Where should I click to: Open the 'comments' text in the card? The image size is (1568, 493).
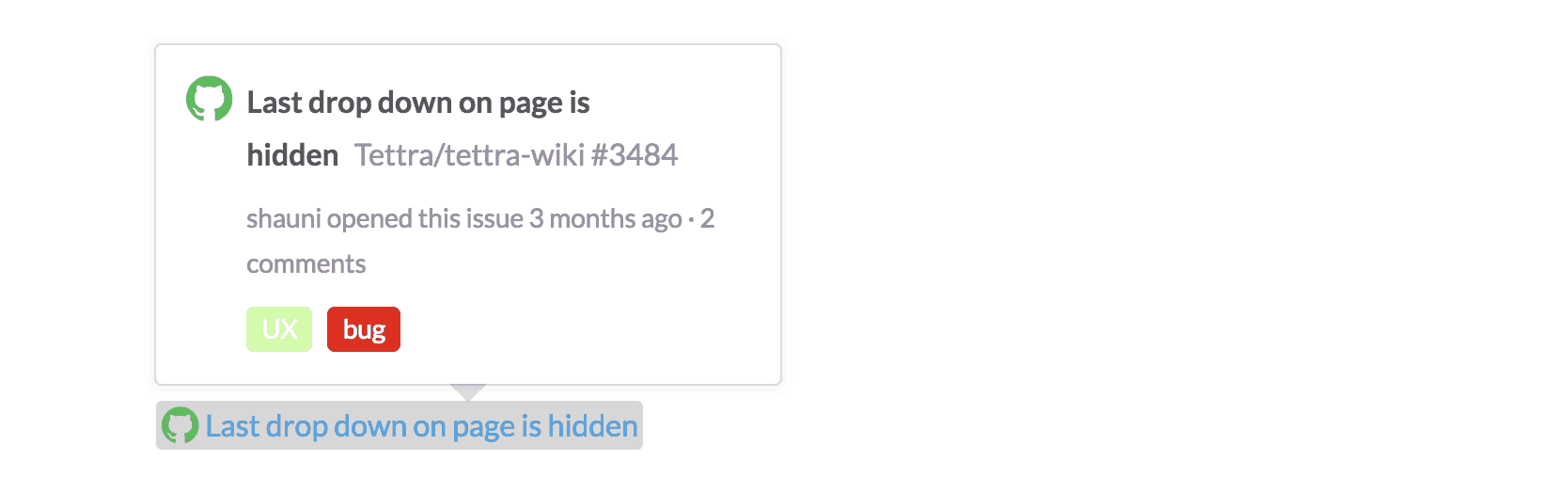tap(306, 264)
